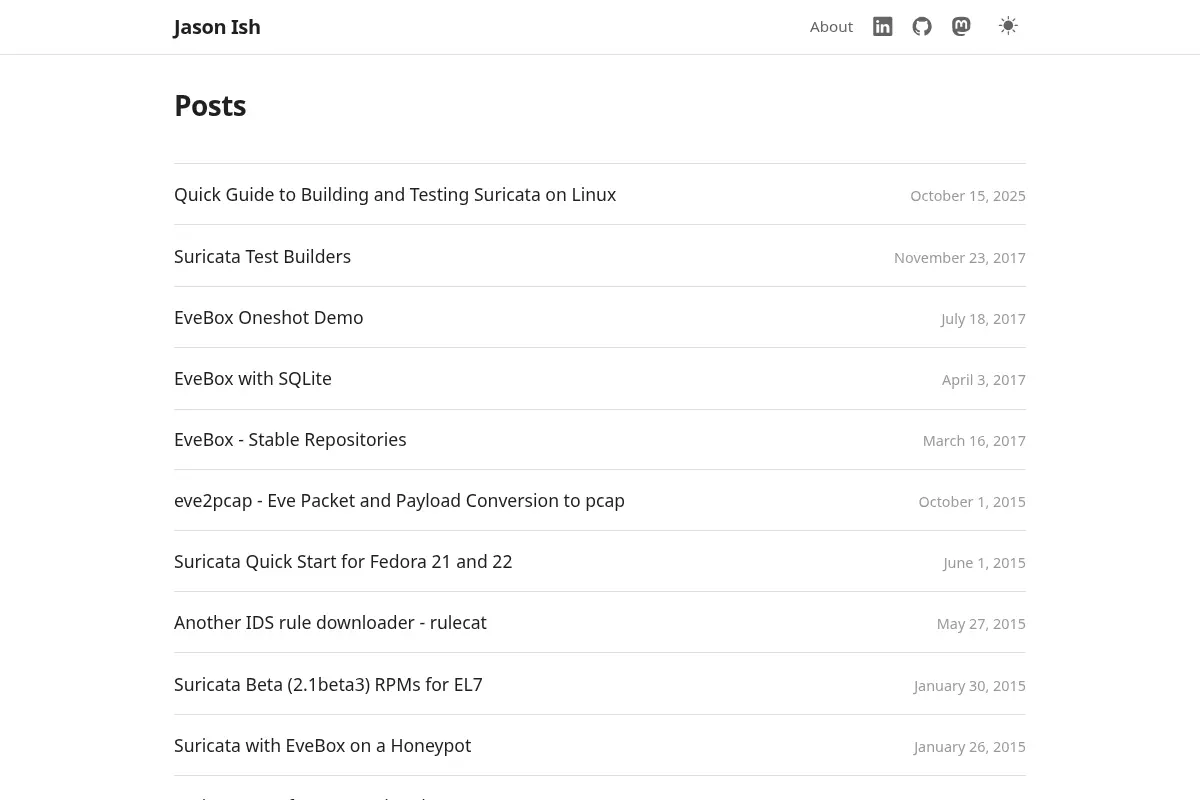Screen dimensions: 1200x800
Task: Open Quick Guide to Building and Testing Suricata post
Action: click(395, 195)
